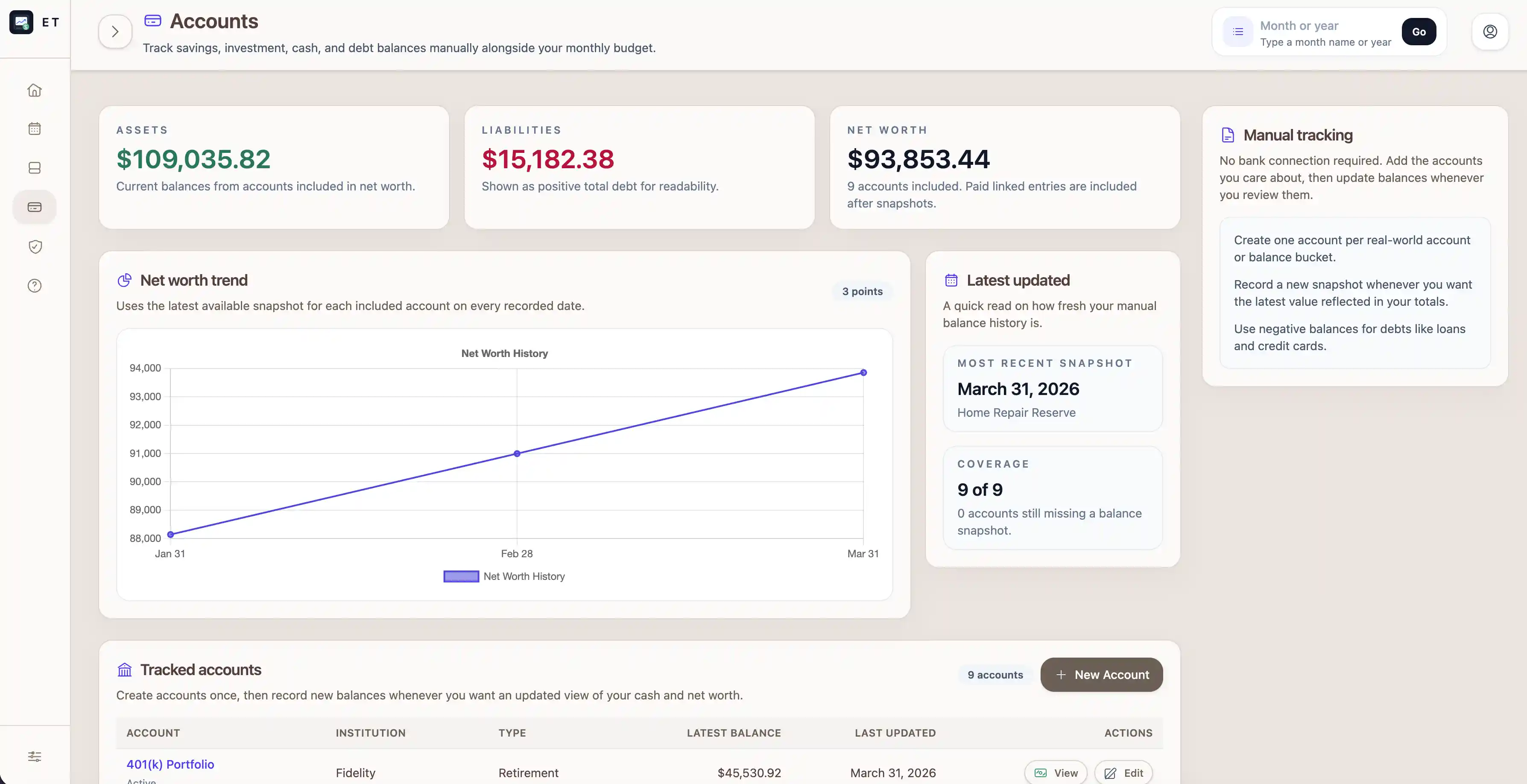The height and width of the screenshot is (784, 1527).
Task: Open the shield check sidebar icon
Action: click(35, 246)
